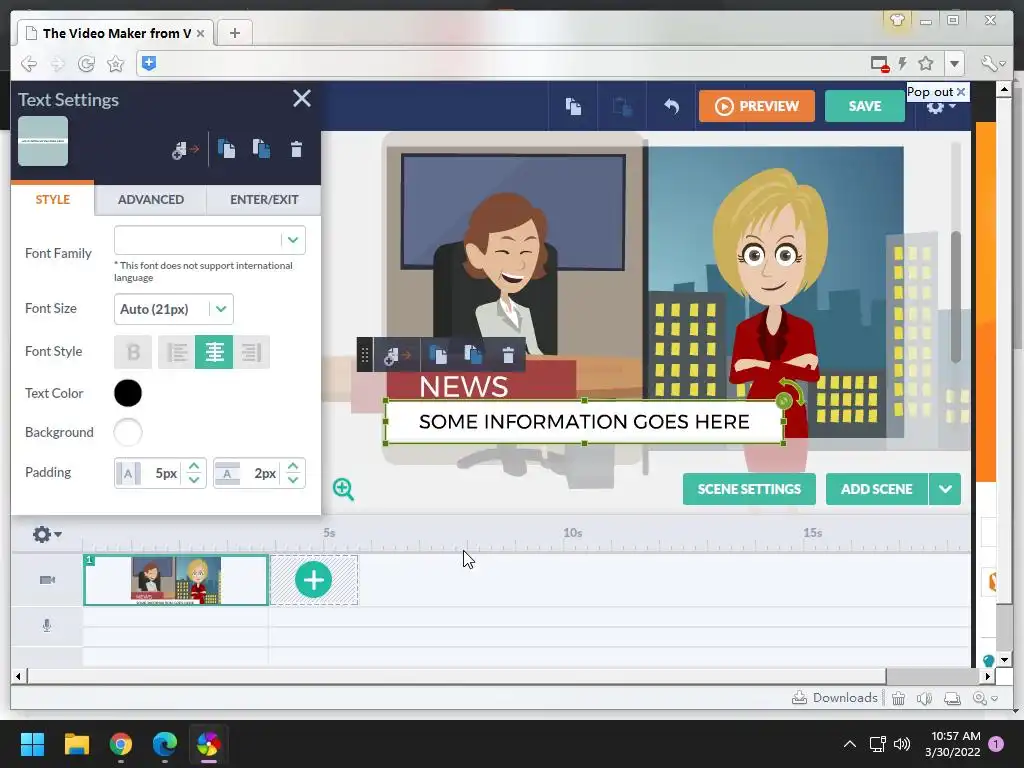Viewport: 1024px width, 768px height.
Task: Switch to the ADVANCED tab
Action: point(150,199)
